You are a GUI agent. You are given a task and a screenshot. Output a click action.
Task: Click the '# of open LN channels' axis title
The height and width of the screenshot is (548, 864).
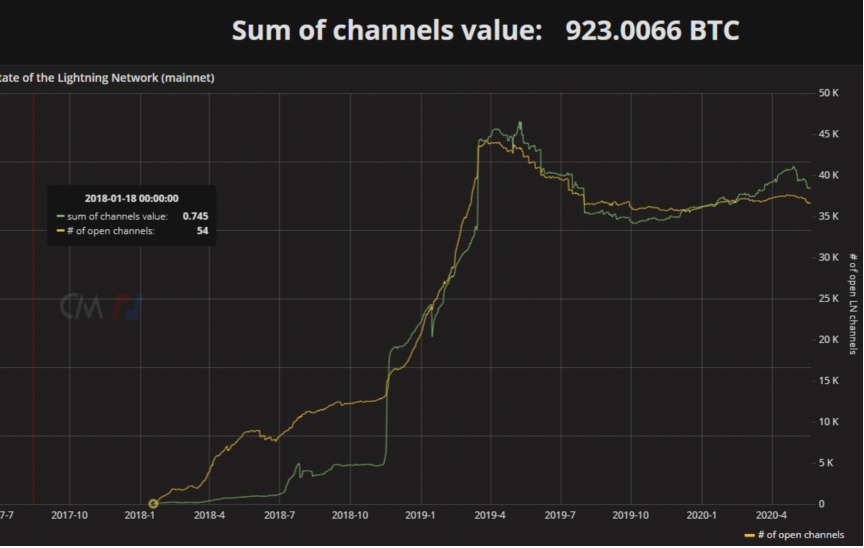pyautogui.click(x=852, y=303)
